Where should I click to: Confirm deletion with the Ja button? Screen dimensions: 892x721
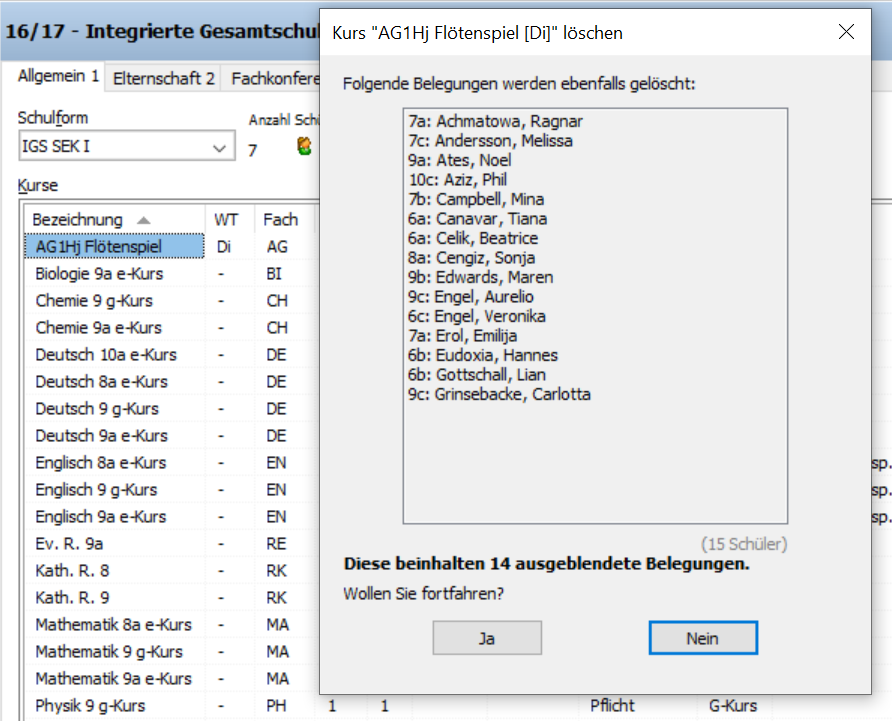click(x=487, y=638)
